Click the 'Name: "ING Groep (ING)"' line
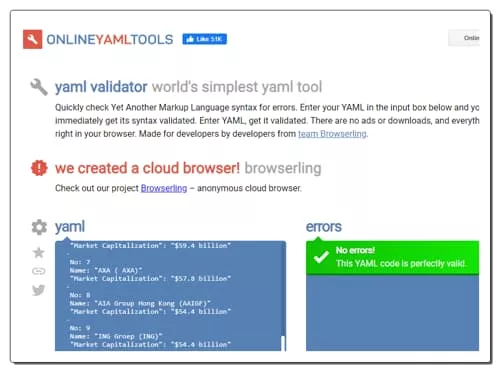The height and width of the screenshot is (372, 500). tap(116, 336)
